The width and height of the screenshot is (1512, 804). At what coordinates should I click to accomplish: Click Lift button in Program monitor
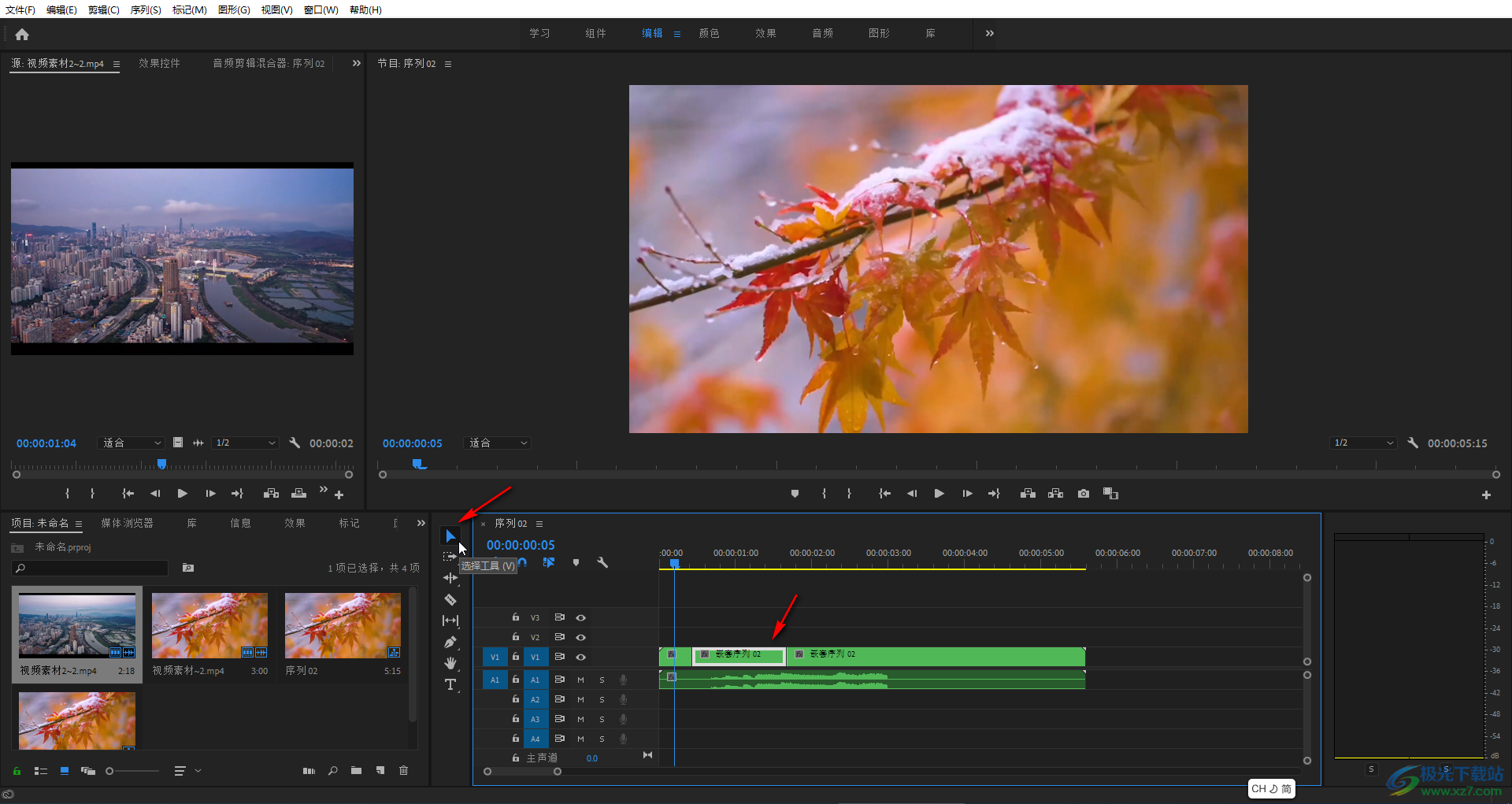(x=1028, y=494)
